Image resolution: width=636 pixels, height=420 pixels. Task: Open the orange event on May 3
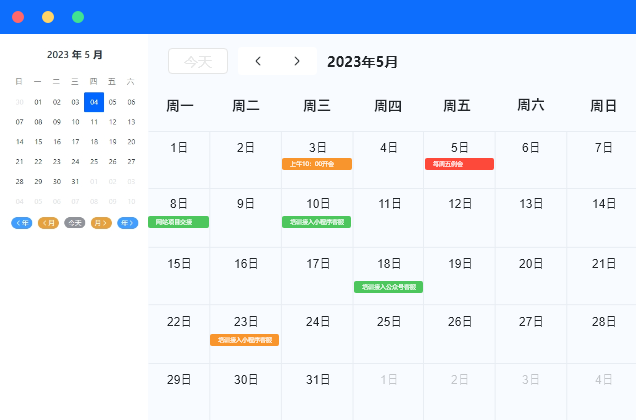(x=316, y=164)
